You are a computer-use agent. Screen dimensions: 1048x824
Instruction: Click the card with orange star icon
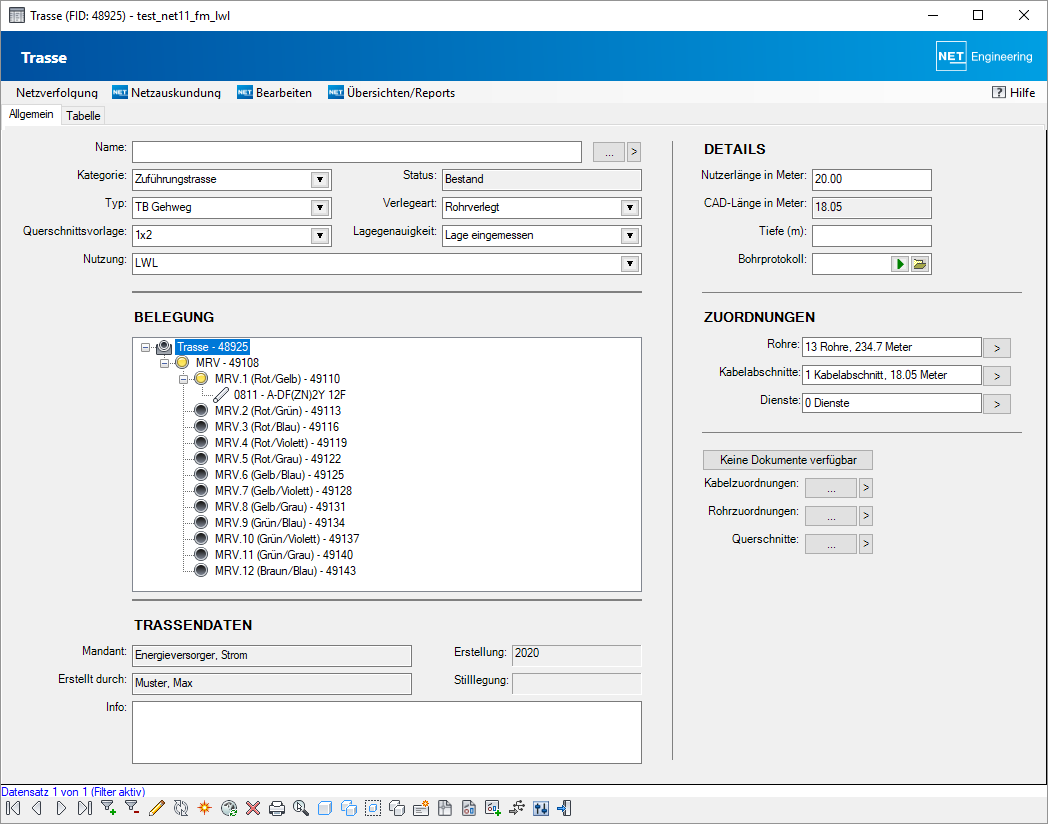pos(421,809)
